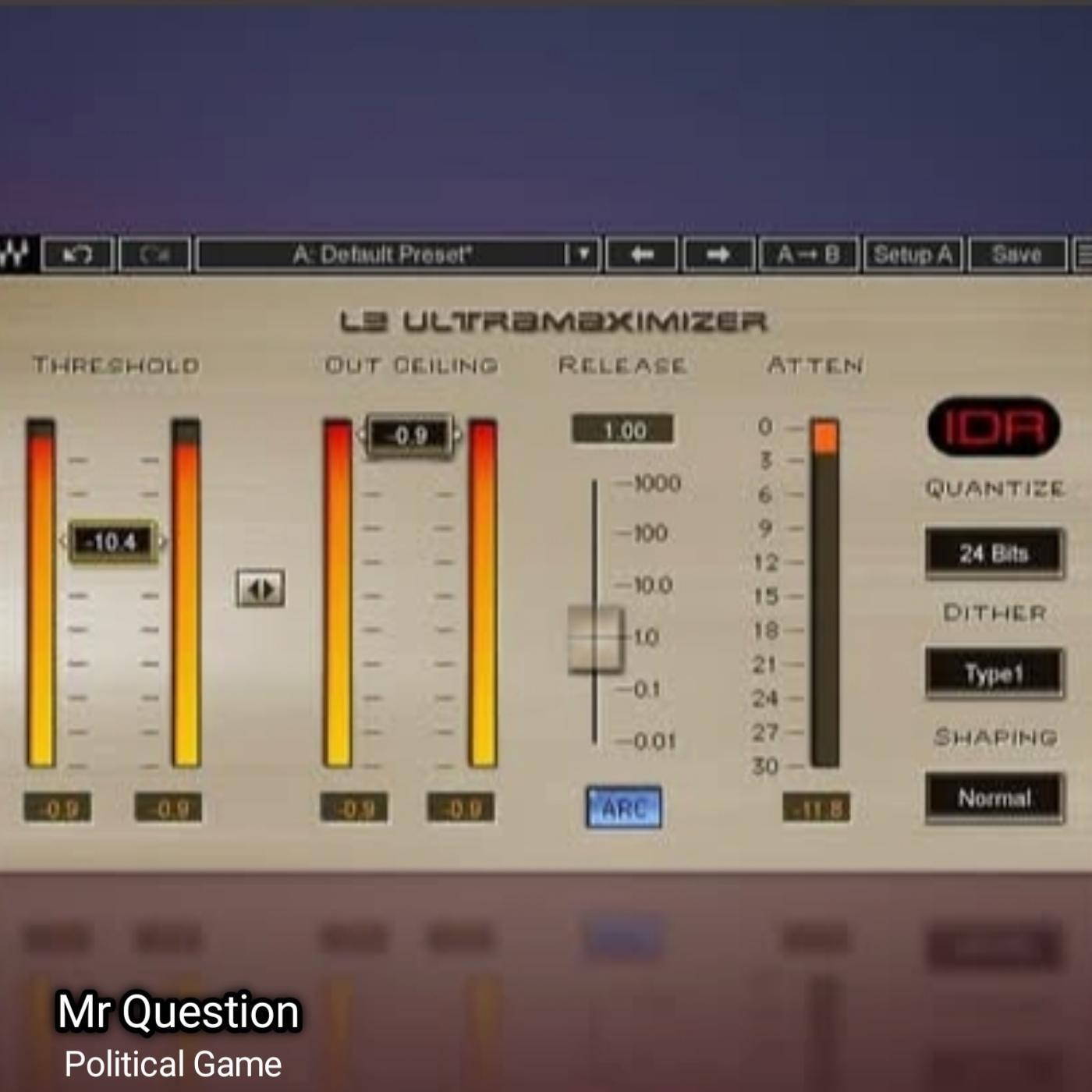Open the Quantize 24 Bits selector
Viewport: 1092px width, 1092px height.
click(x=994, y=553)
